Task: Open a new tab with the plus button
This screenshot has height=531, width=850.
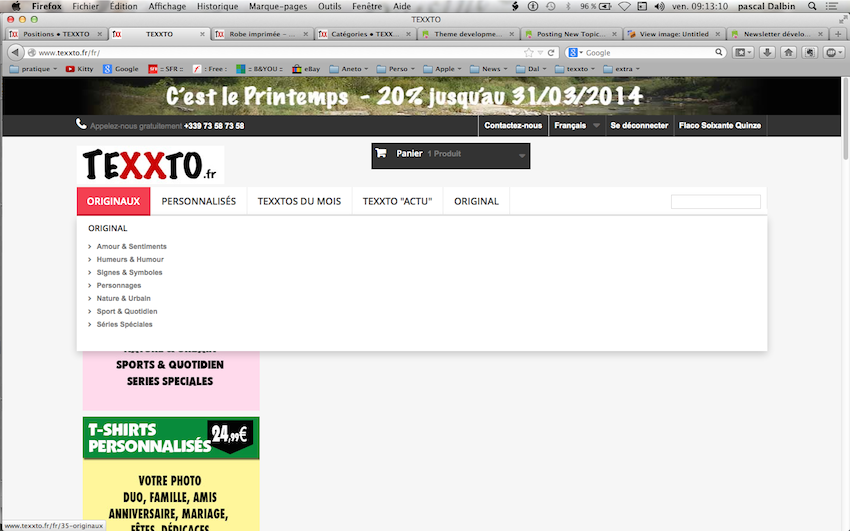Action: (x=838, y=34)
